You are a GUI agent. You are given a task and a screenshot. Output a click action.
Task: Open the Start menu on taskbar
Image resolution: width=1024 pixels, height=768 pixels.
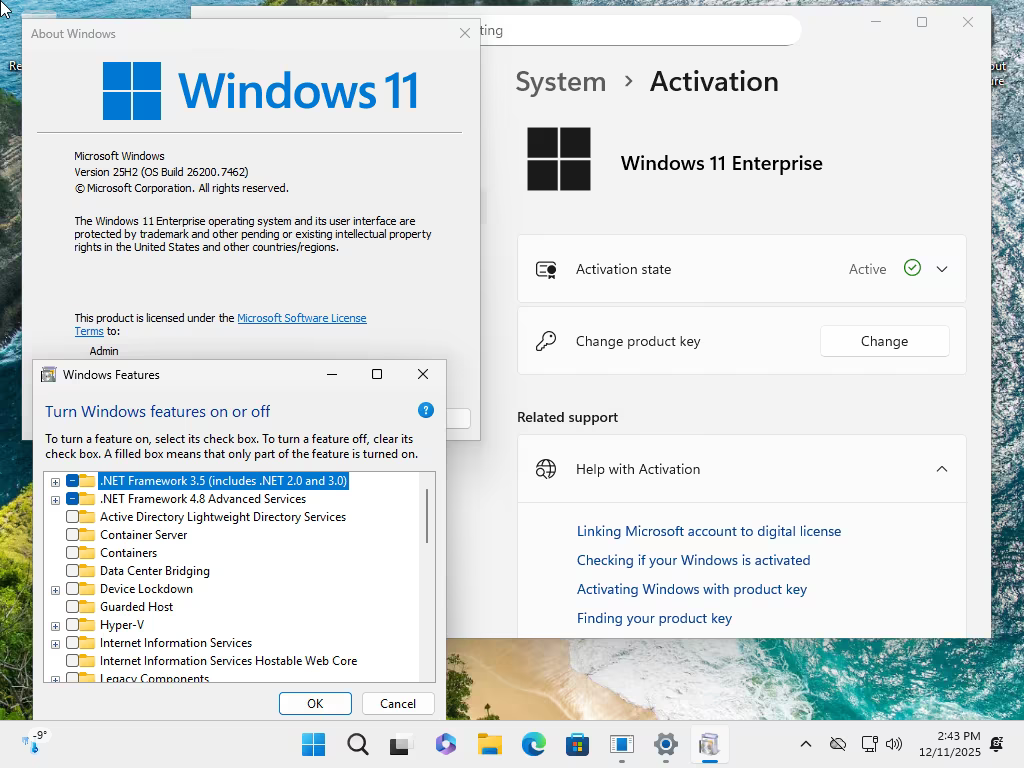point(313,744)
